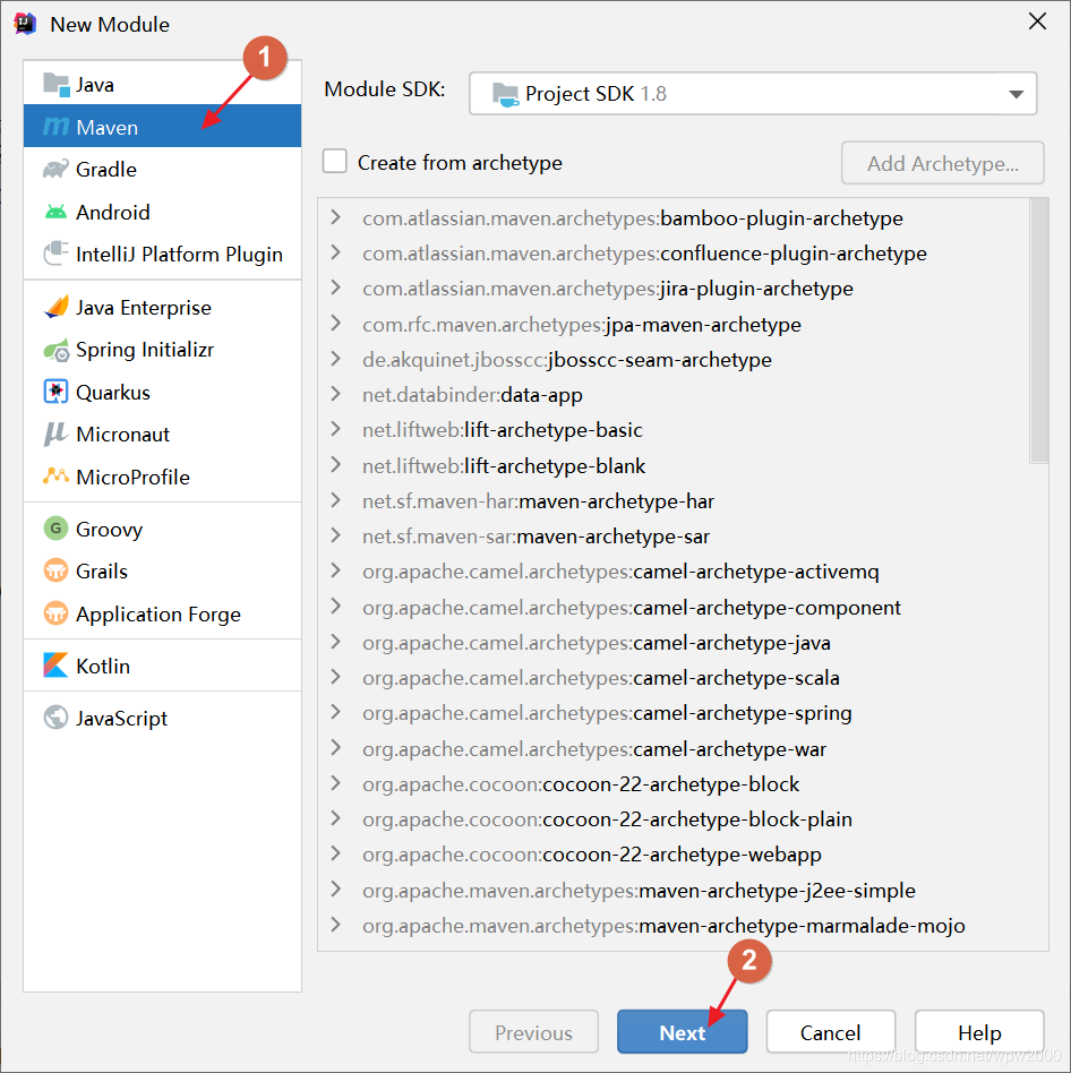Select cocoon-22-archetype-block-plain entry
The height and width of the screenshot is (1074, 1071).
[x=607, y=819]
